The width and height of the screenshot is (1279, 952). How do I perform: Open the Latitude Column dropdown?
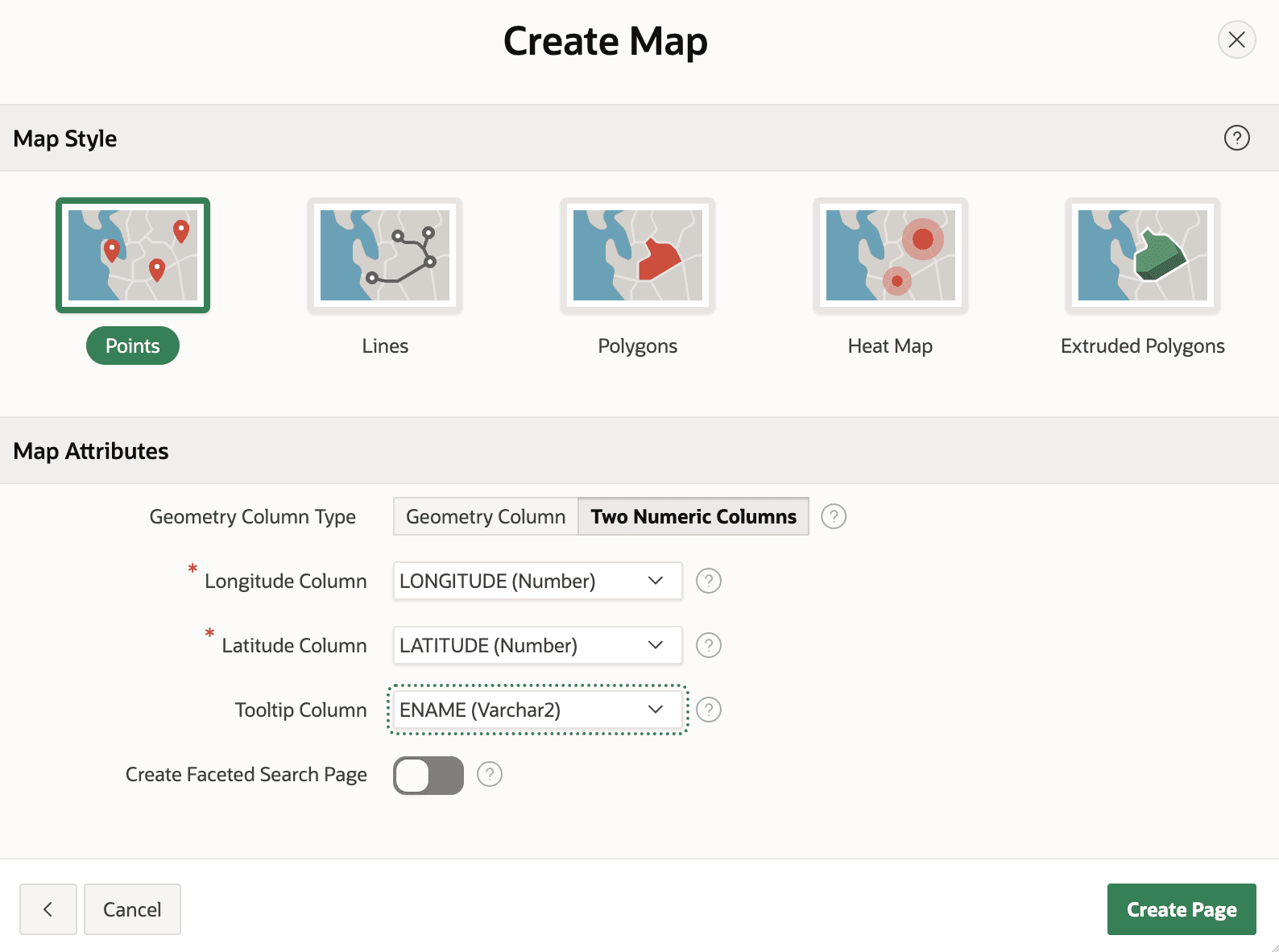[538, 645]
